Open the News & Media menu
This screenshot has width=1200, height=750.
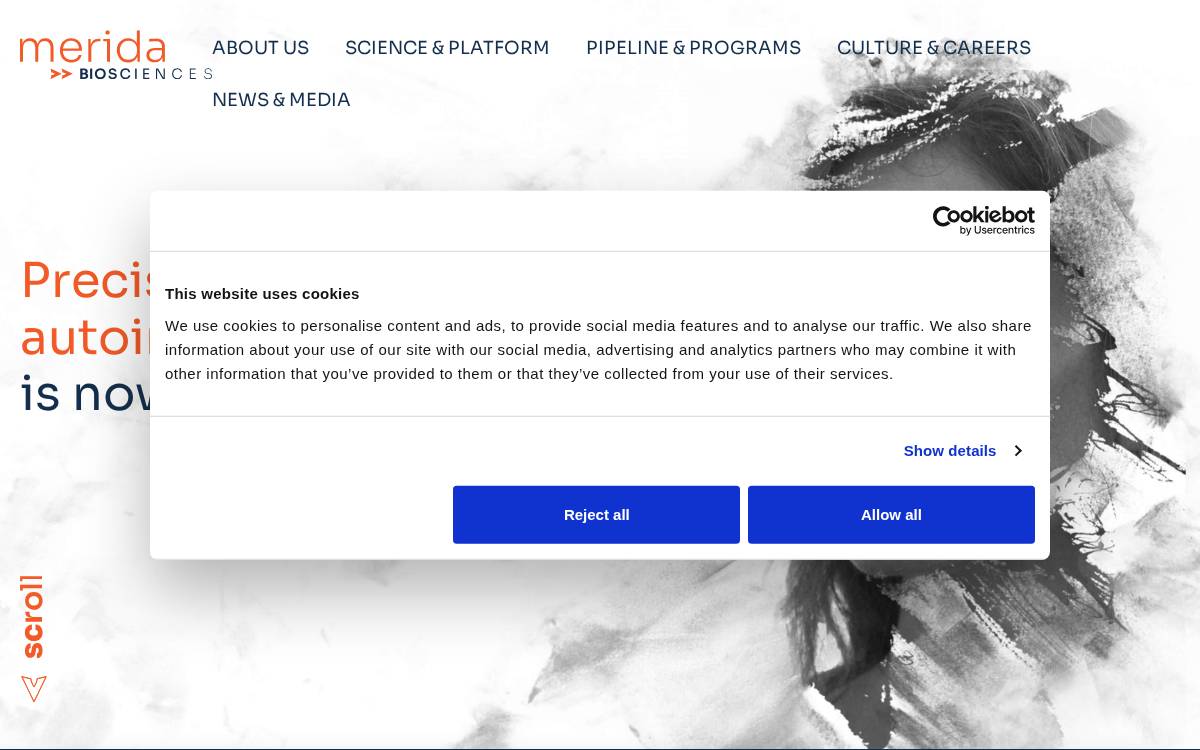click(281, 100)
